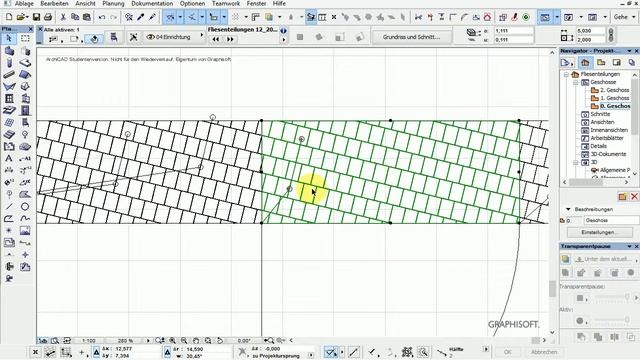This screenshot has width=640, height=360.
Task: Open Project Map house icon in Navigator
Action: coord(585,62)
